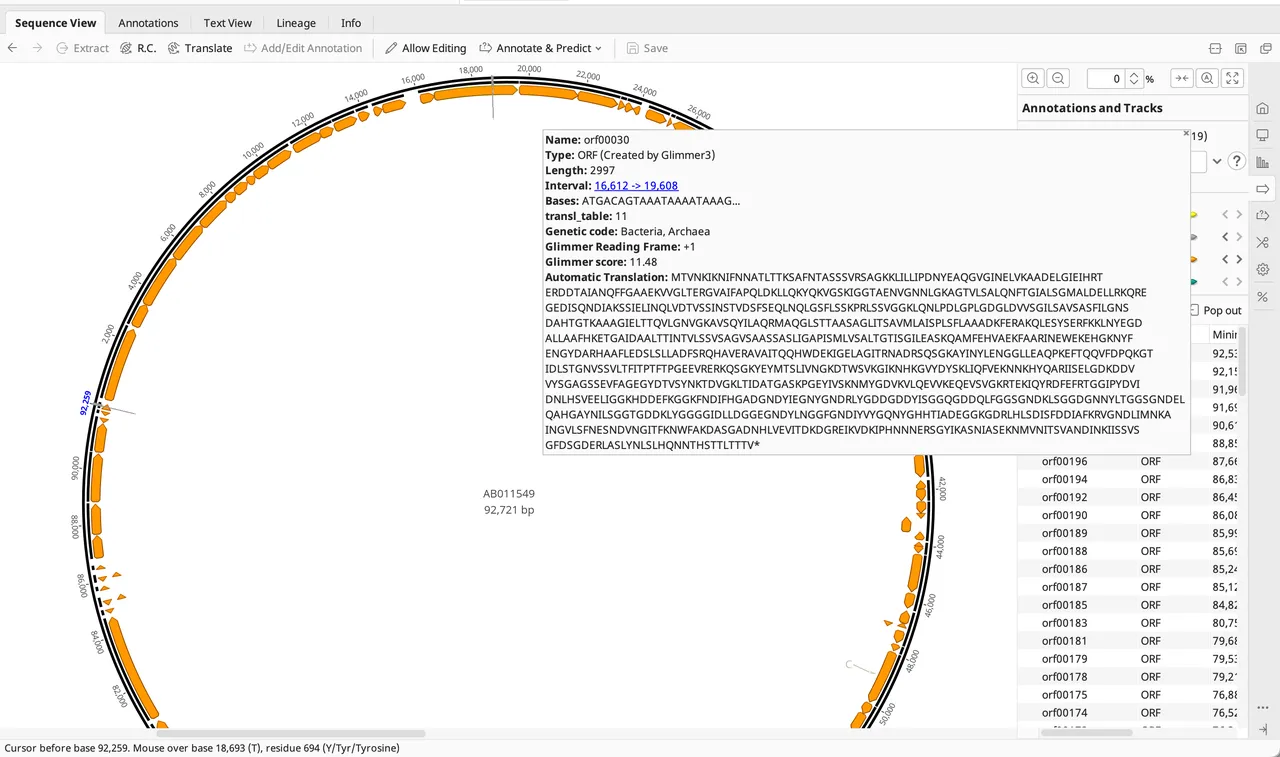This screenshot has height=757, width=1280.
Task: Click the zoom out magnifier icon
Action: coord(1058,78)
